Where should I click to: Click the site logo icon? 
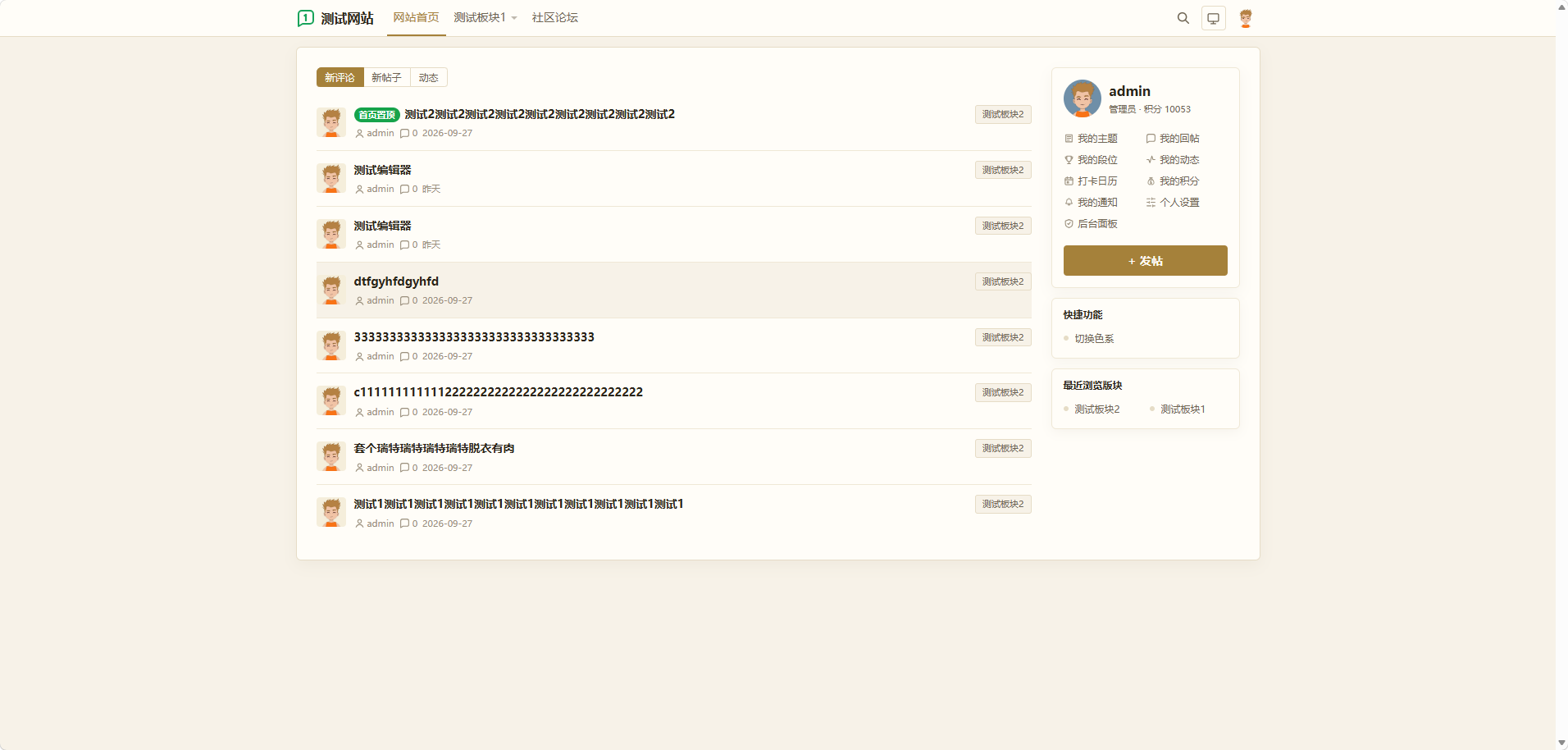(306, 18)
